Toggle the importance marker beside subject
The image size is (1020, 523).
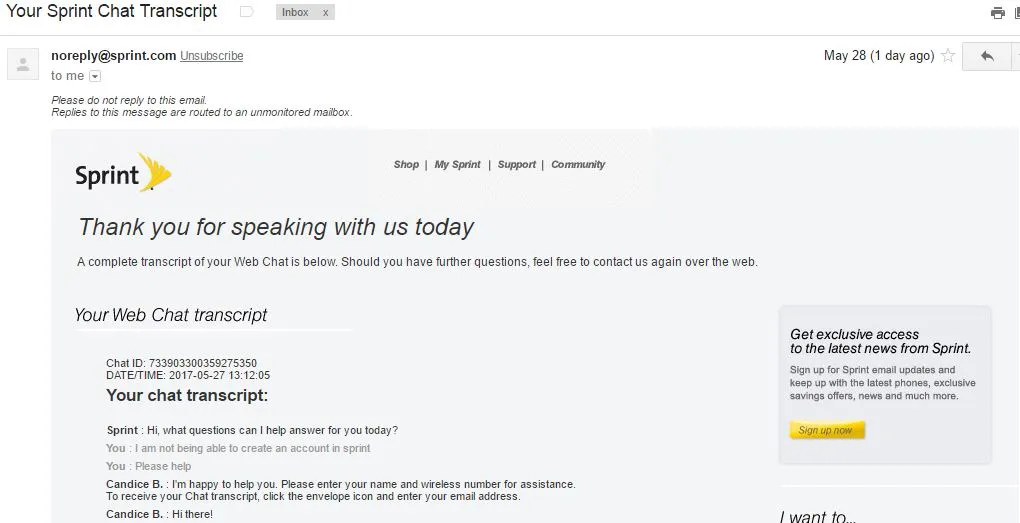tap(247, 13)
